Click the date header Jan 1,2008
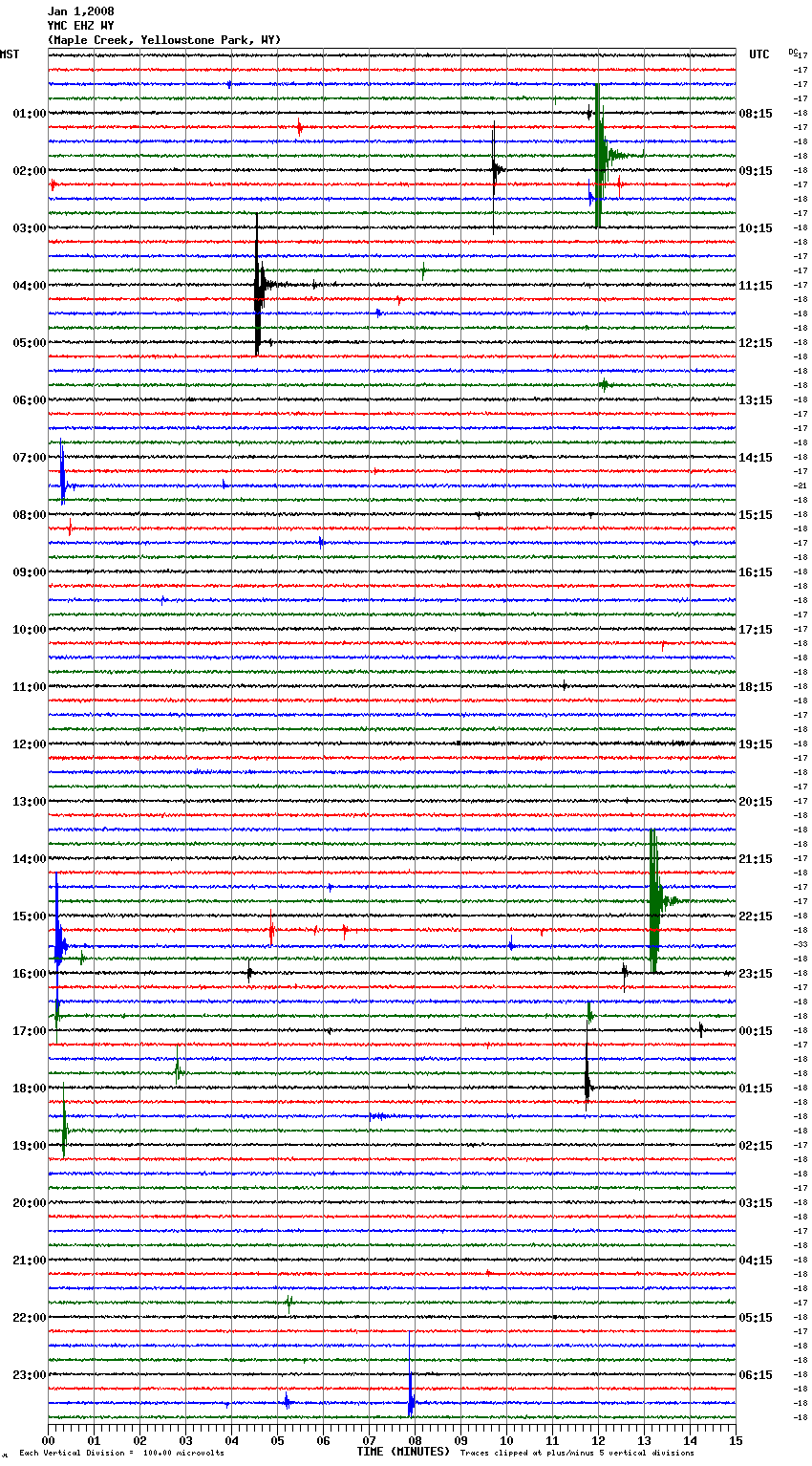 (80, 11)
